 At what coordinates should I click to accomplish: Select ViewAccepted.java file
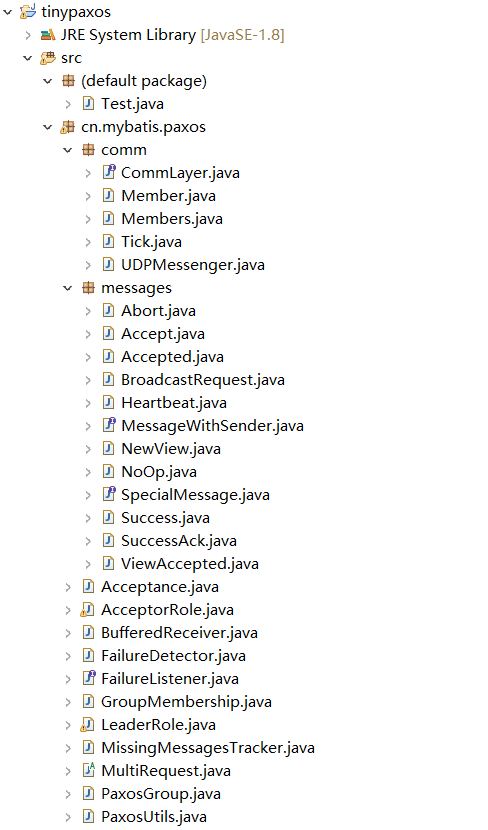[x=189, y=564]
